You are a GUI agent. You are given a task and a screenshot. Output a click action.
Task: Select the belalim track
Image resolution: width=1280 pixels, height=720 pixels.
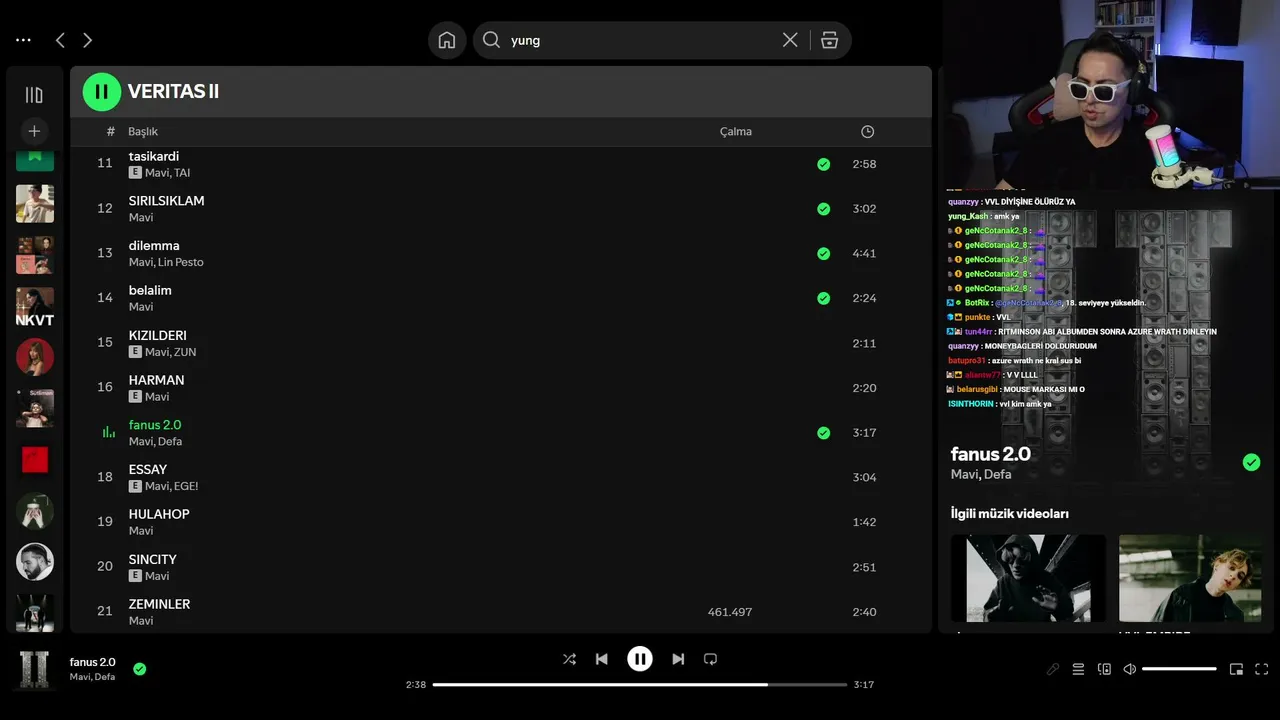(500, 298)
